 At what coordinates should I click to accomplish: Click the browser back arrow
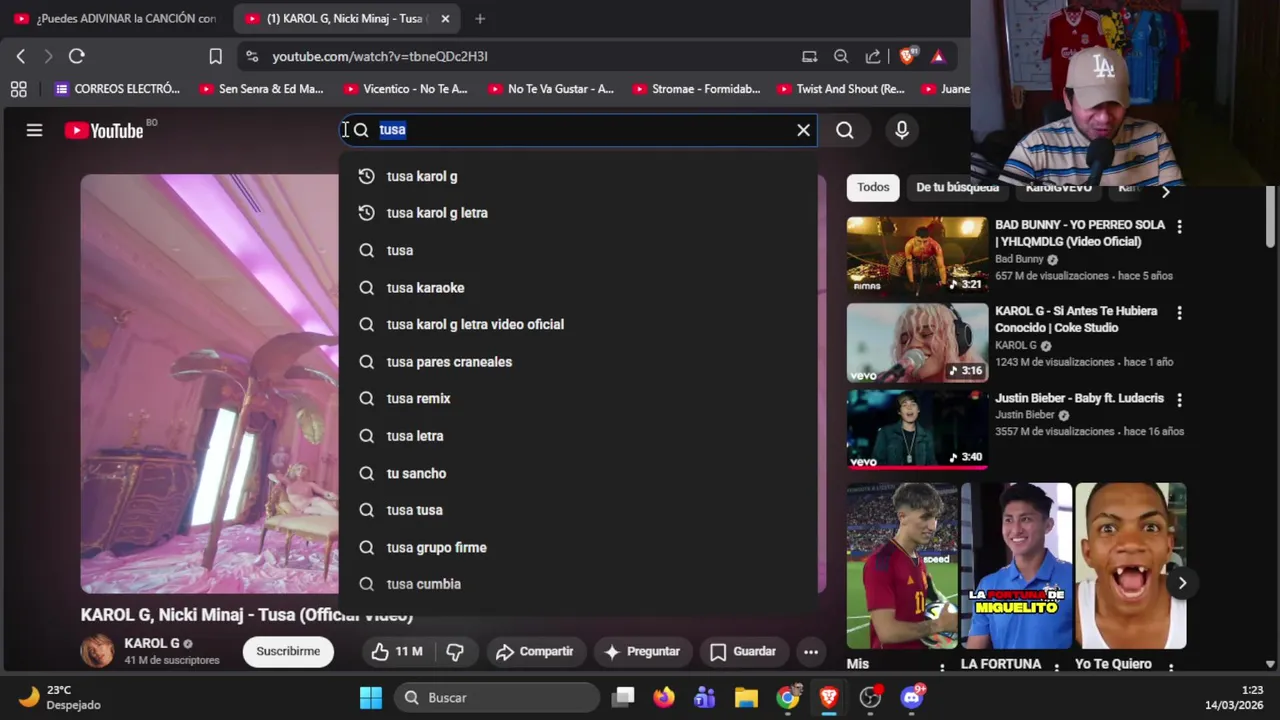21,57
